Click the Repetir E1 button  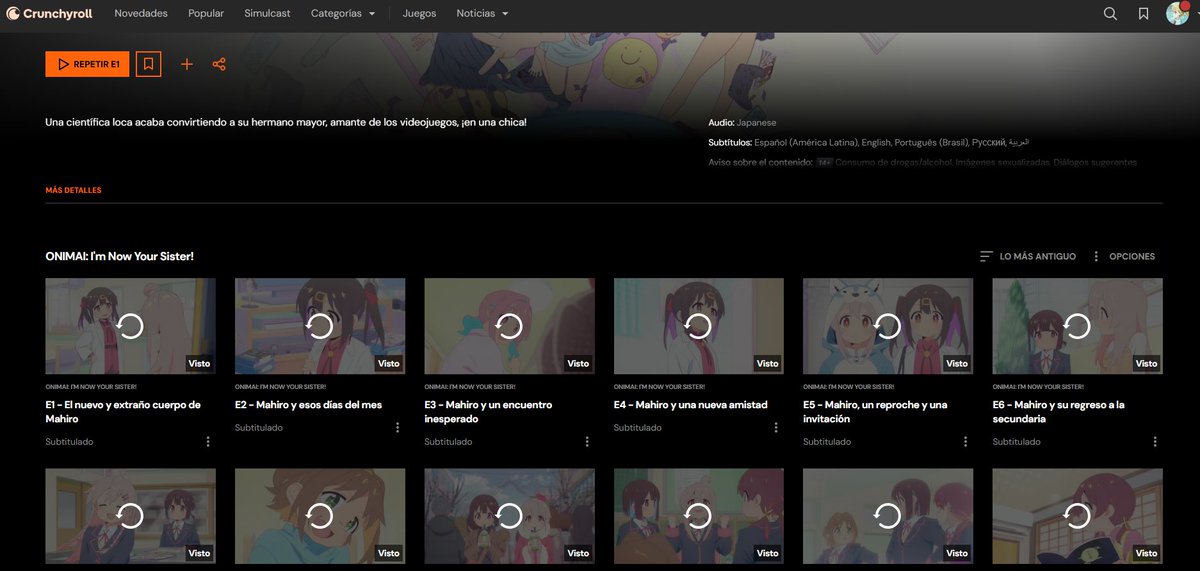click(x=87, y=64)
